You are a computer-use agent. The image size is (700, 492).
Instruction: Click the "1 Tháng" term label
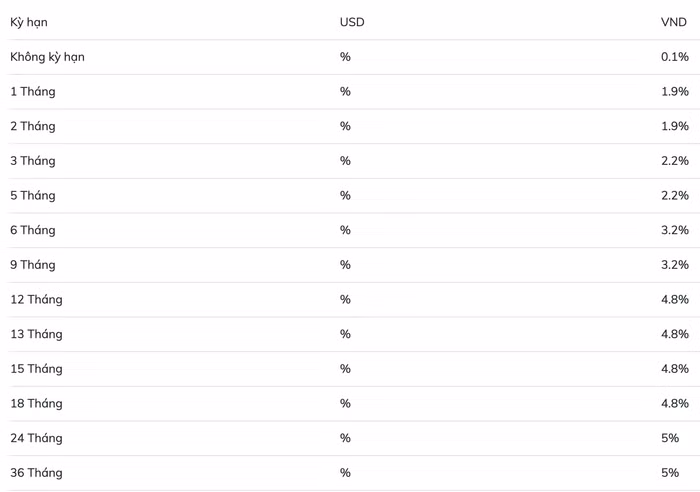click(x=33, y=92)
